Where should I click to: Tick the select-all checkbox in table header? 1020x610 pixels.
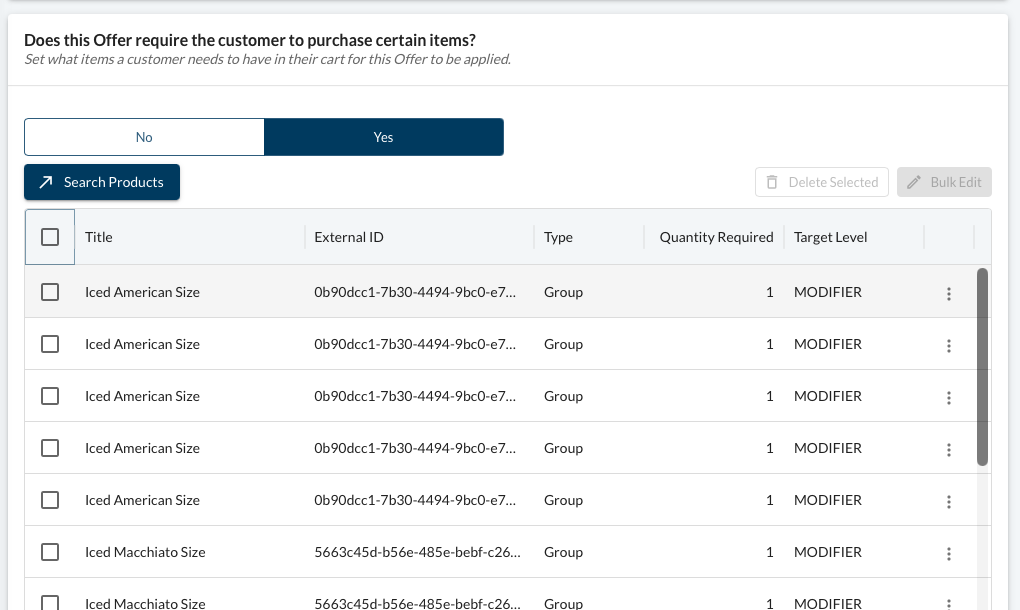(50, 237)
